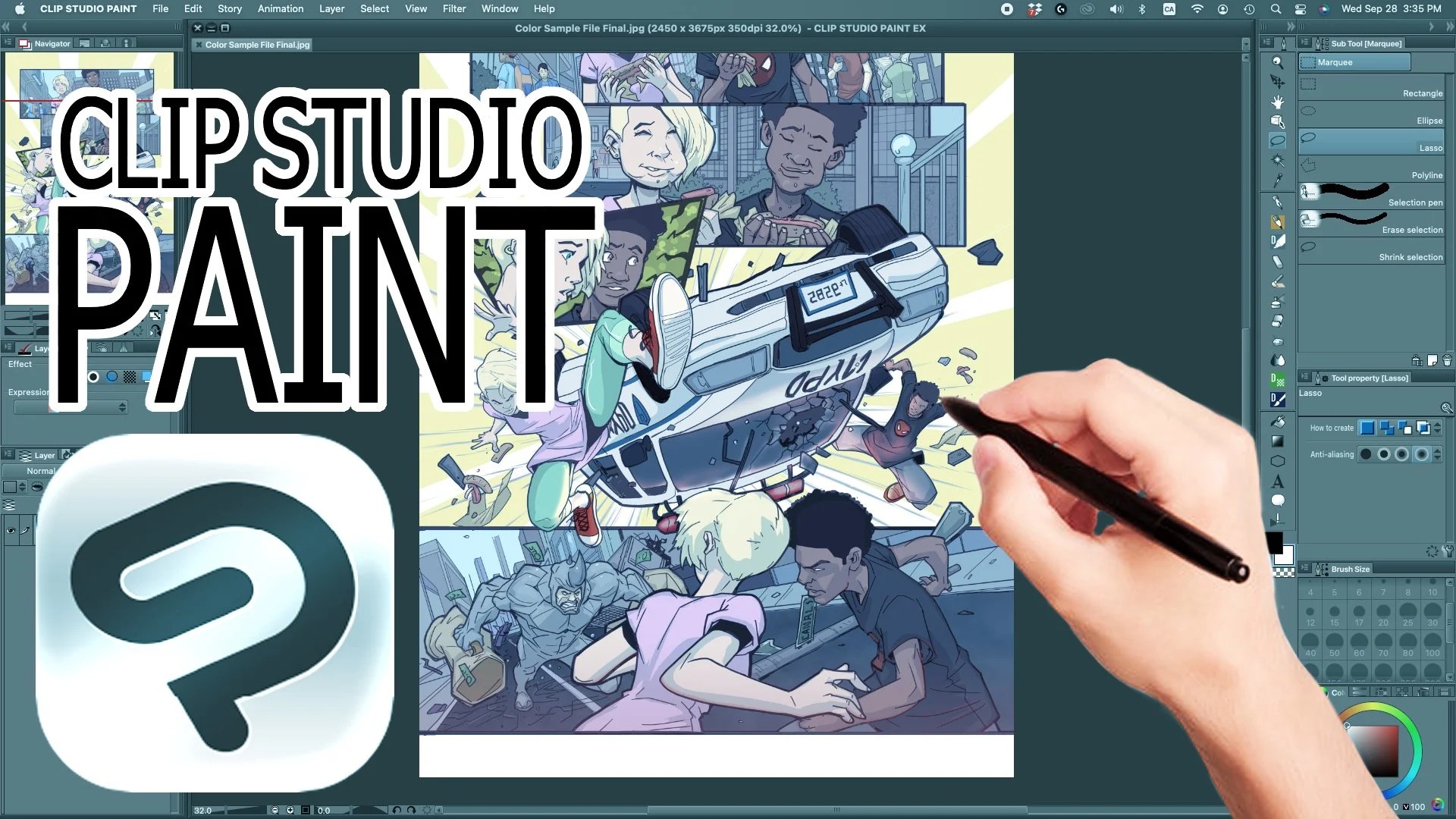Select the Zoom magnifier tool
1456x819 pixels.
1277,63
